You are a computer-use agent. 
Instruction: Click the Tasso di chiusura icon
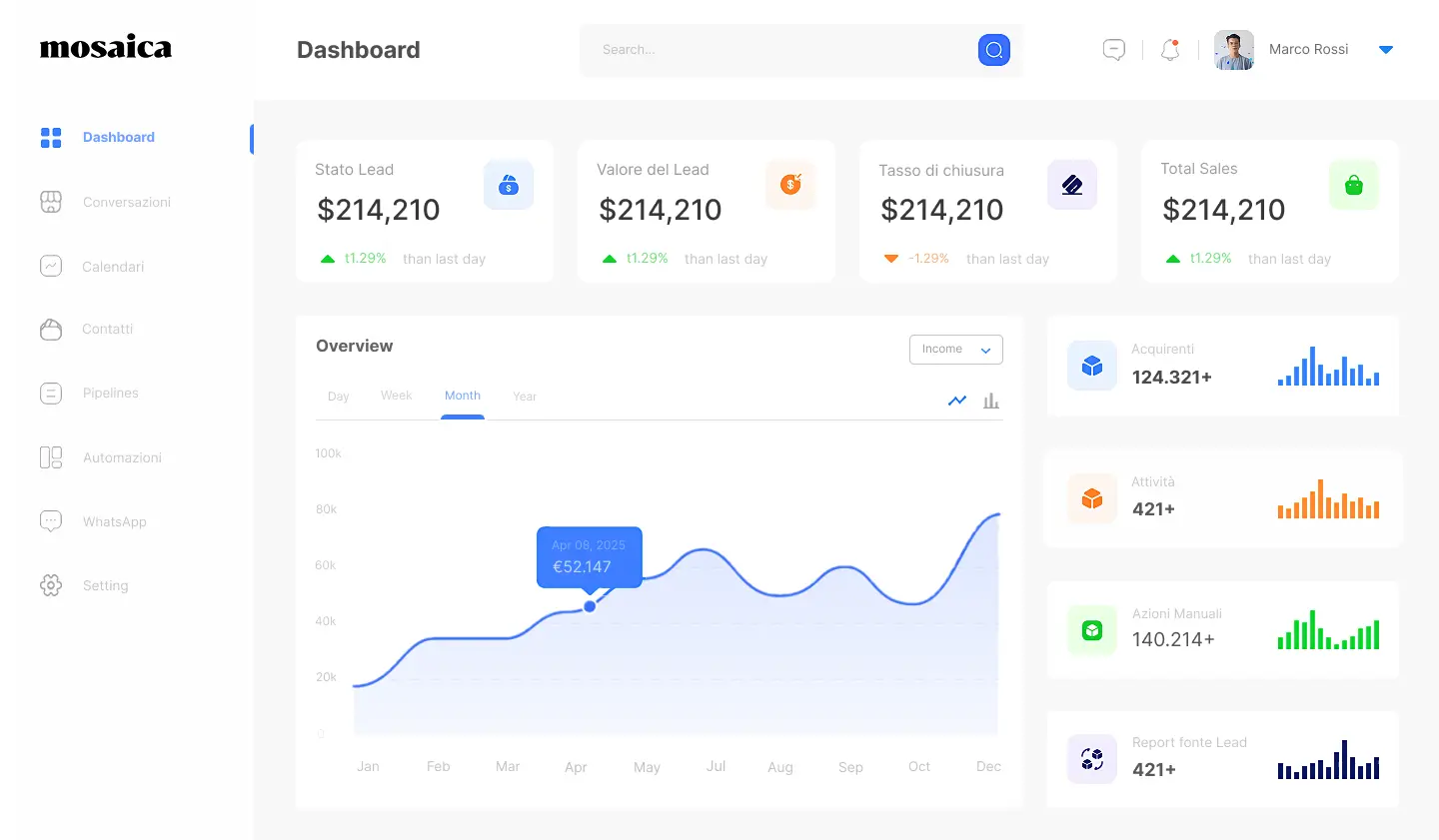point(1072,185)
